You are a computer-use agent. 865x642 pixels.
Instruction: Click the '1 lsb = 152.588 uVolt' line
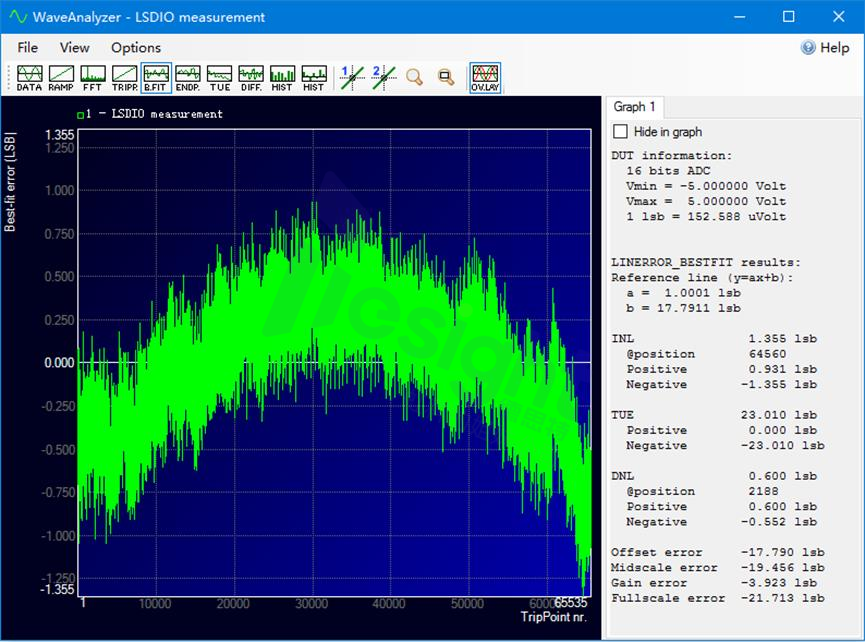pyautogui.click(x=706, y=217)
